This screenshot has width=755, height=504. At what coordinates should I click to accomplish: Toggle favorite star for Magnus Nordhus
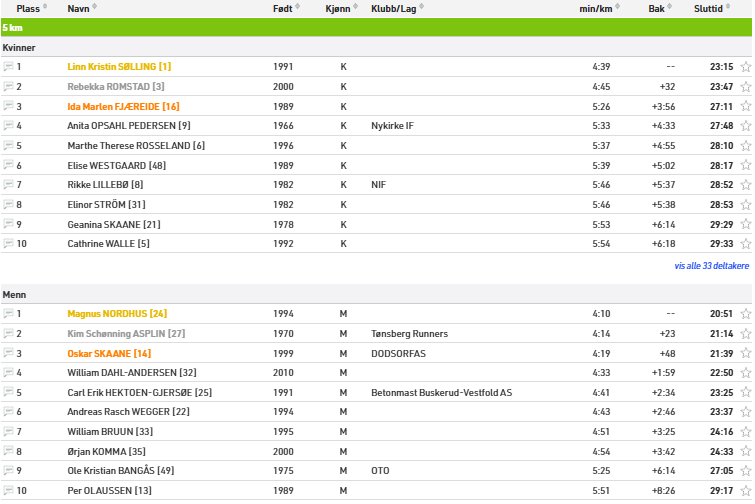(746, 314)
